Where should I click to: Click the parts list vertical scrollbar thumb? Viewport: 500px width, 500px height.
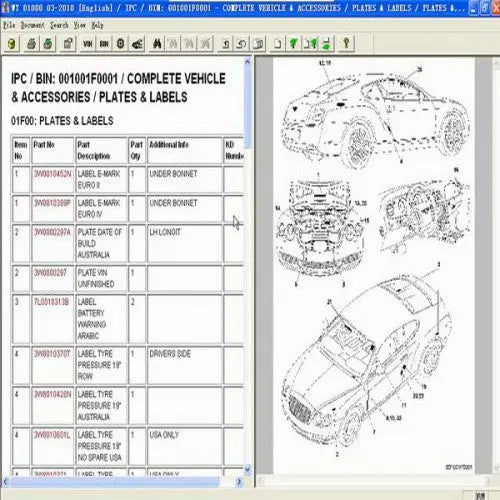pyautogui.click(x=247, y=107)
